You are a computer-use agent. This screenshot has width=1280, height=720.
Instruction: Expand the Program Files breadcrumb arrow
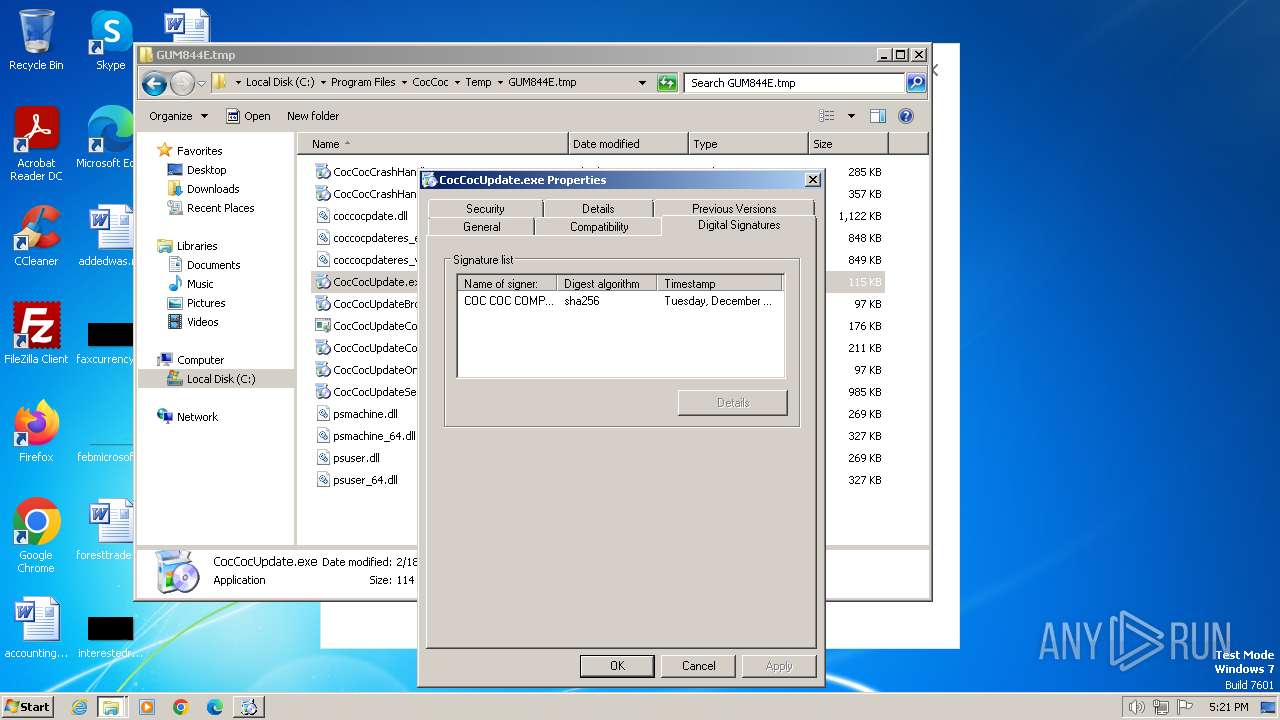coord(405,83)
